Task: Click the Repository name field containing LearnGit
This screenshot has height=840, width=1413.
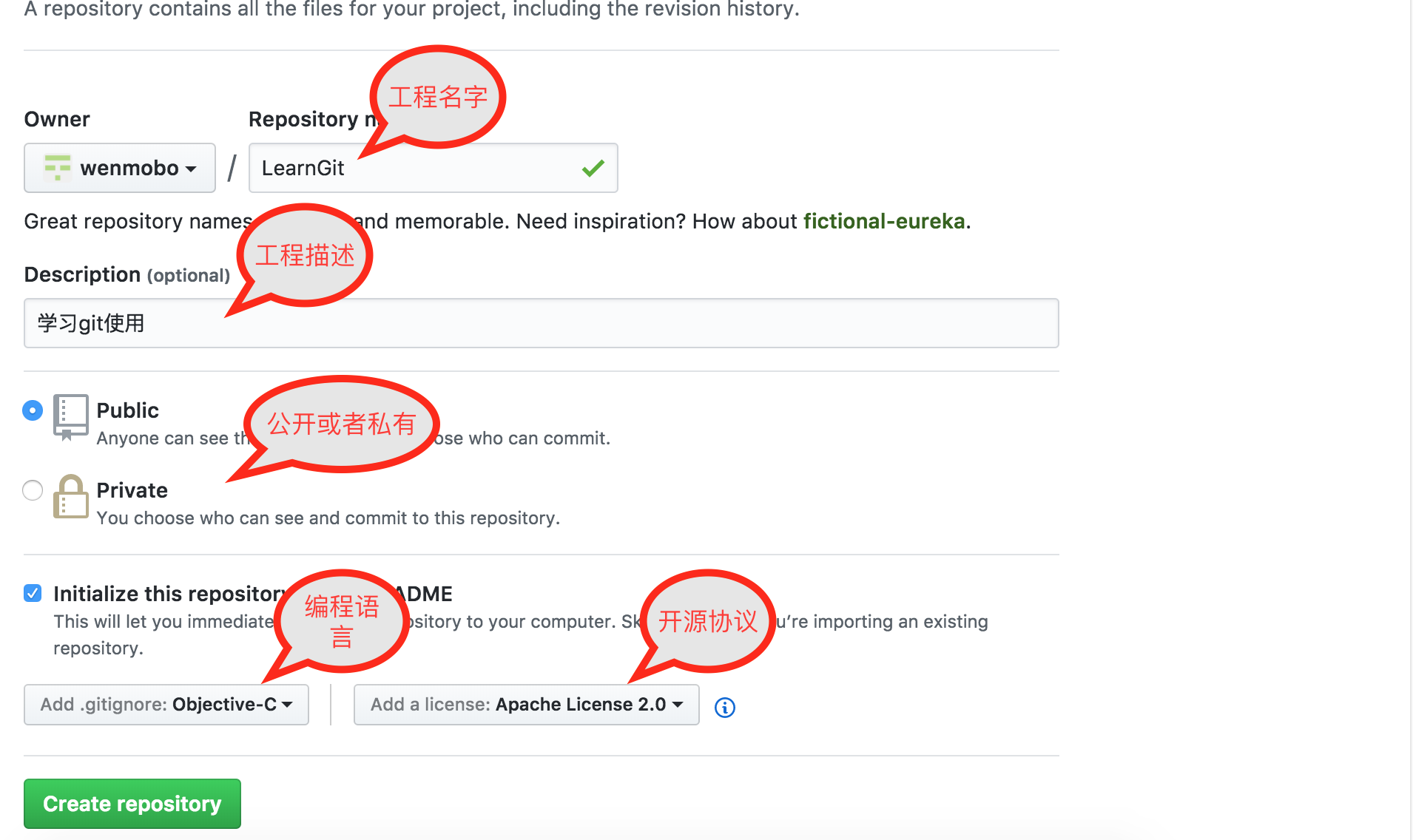Action: [x=434, y=168]
